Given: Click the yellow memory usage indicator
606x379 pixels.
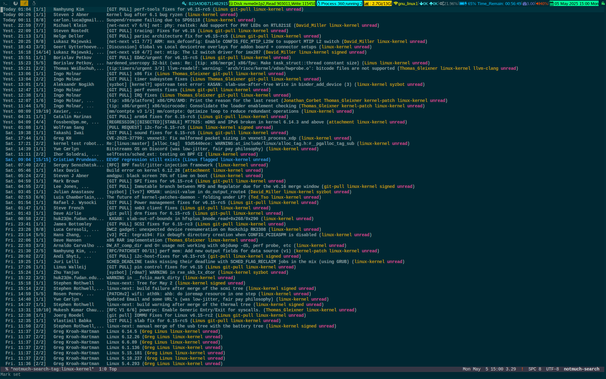Looking at the screenshot, I should tap(378, 3).
